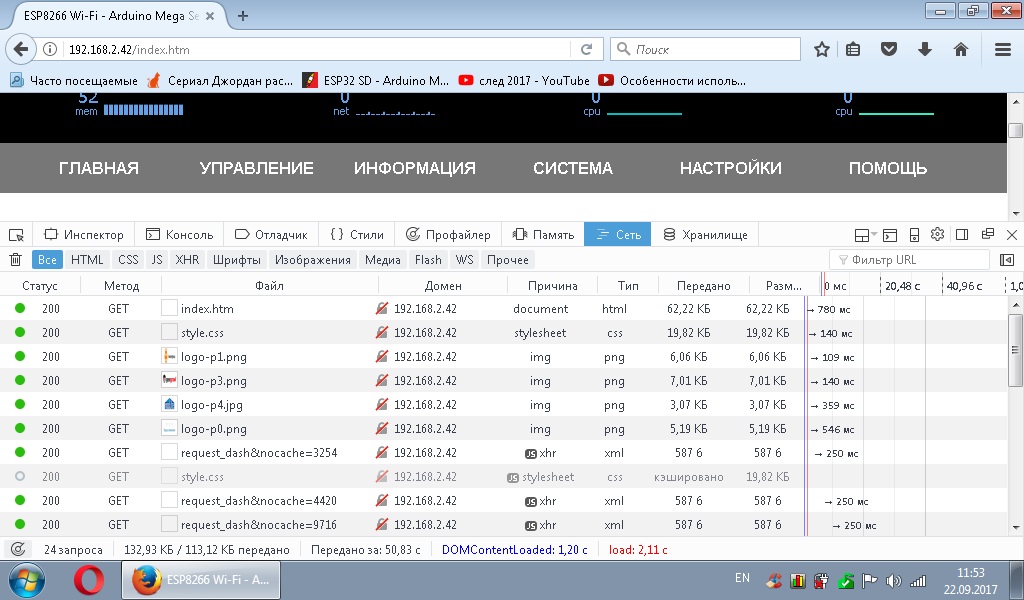Toggle the WS filter button

[464, 260]
